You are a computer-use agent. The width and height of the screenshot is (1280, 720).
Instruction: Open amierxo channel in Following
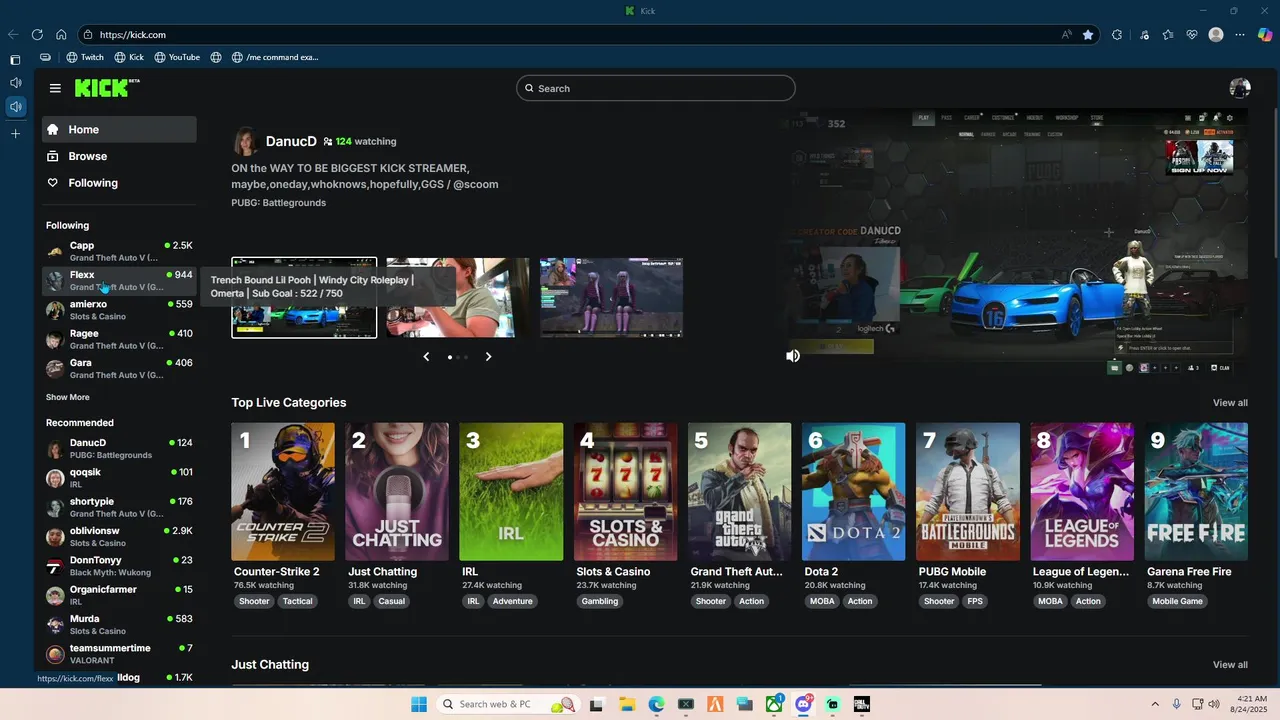point(119,310)
